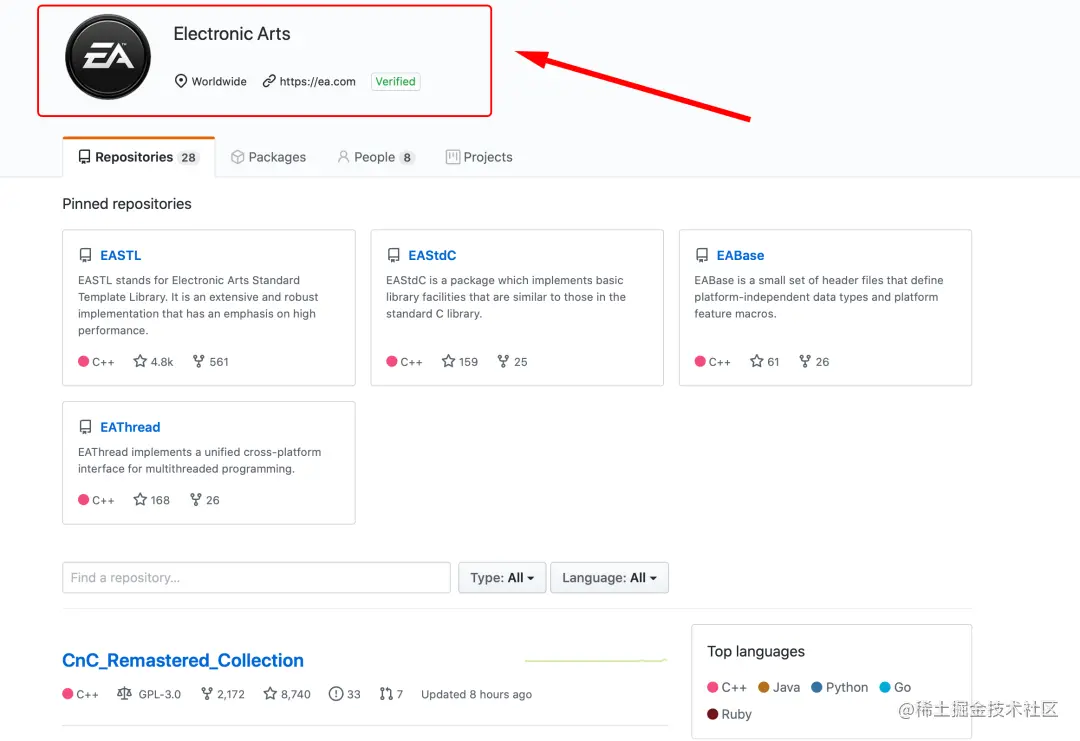
Task: Click the C++ language dot on the EASTL card
Action: [83, 361]
